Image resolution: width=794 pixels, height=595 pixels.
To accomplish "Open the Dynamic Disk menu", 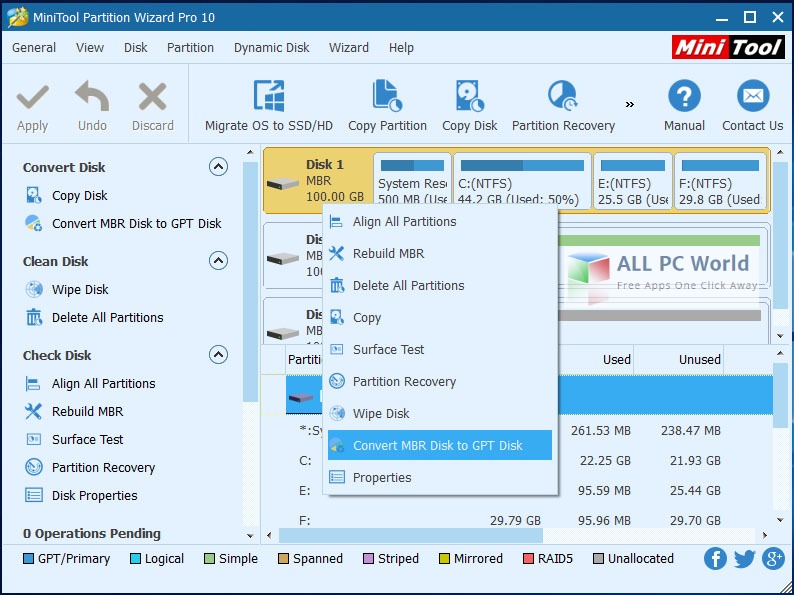I will (x=271, y=48).
